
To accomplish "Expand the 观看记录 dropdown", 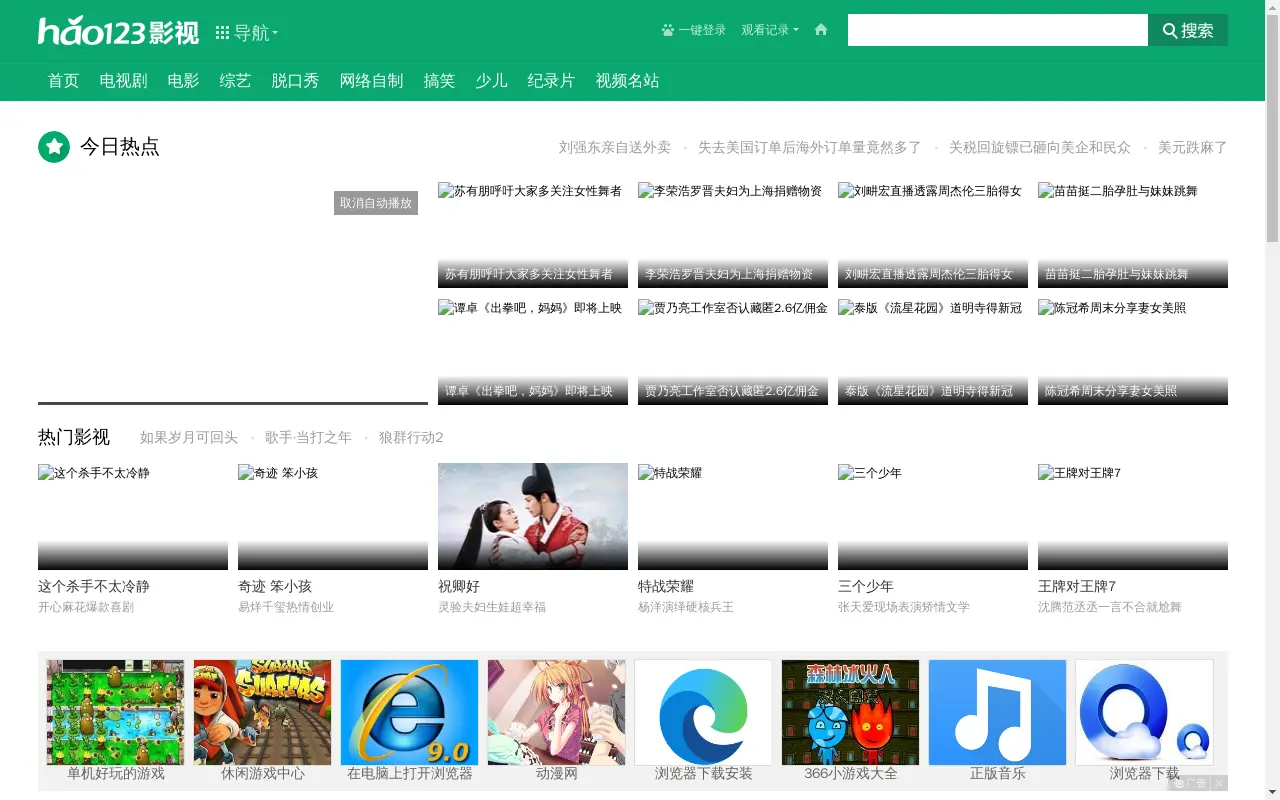I will (770, 30).
